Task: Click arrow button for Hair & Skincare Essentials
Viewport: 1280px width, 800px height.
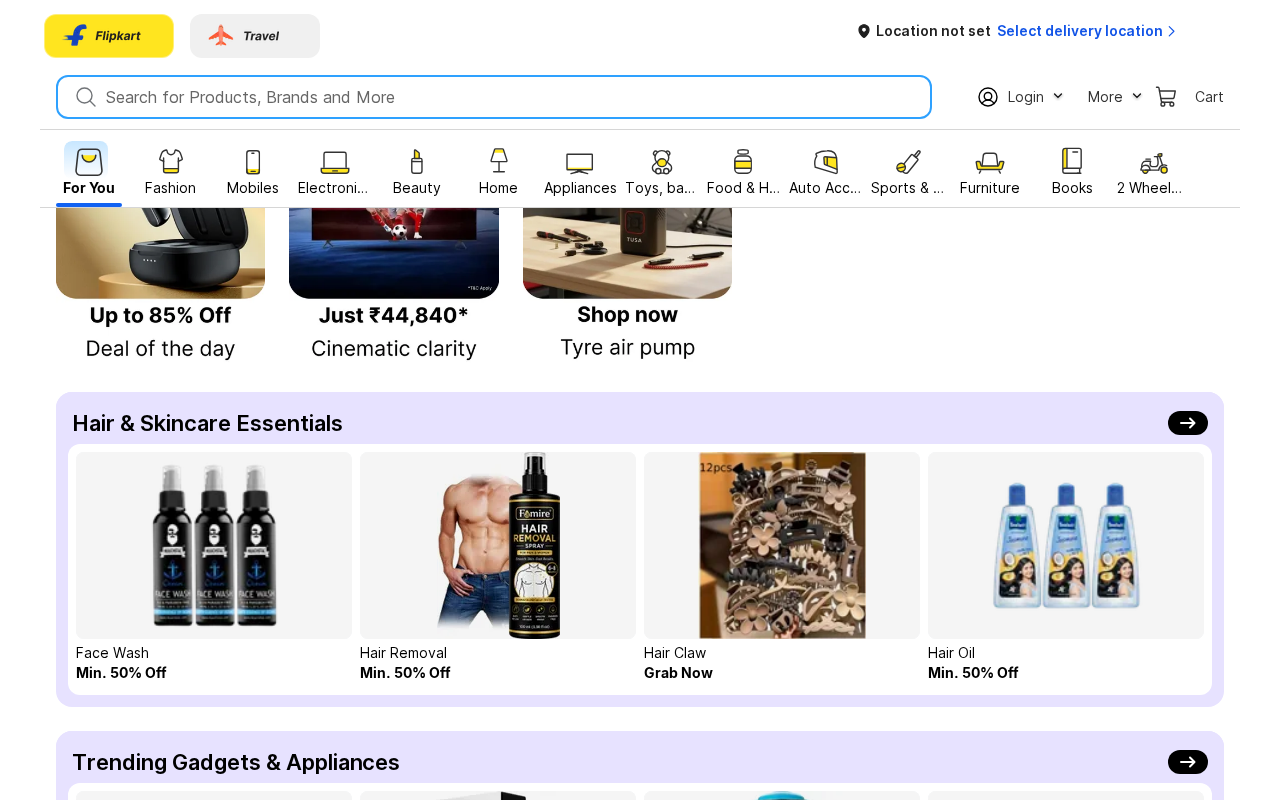Action: [1188, 423]
